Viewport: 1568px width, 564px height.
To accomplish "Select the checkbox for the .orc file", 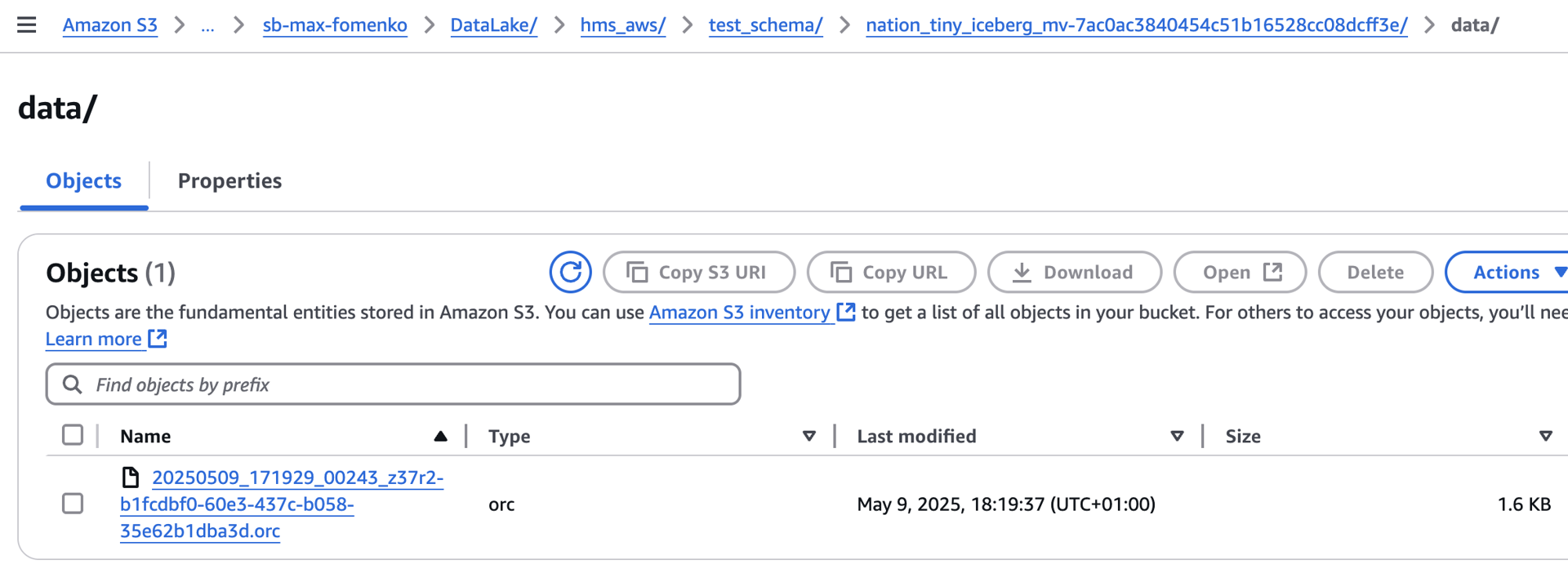I will click(73, 504).
